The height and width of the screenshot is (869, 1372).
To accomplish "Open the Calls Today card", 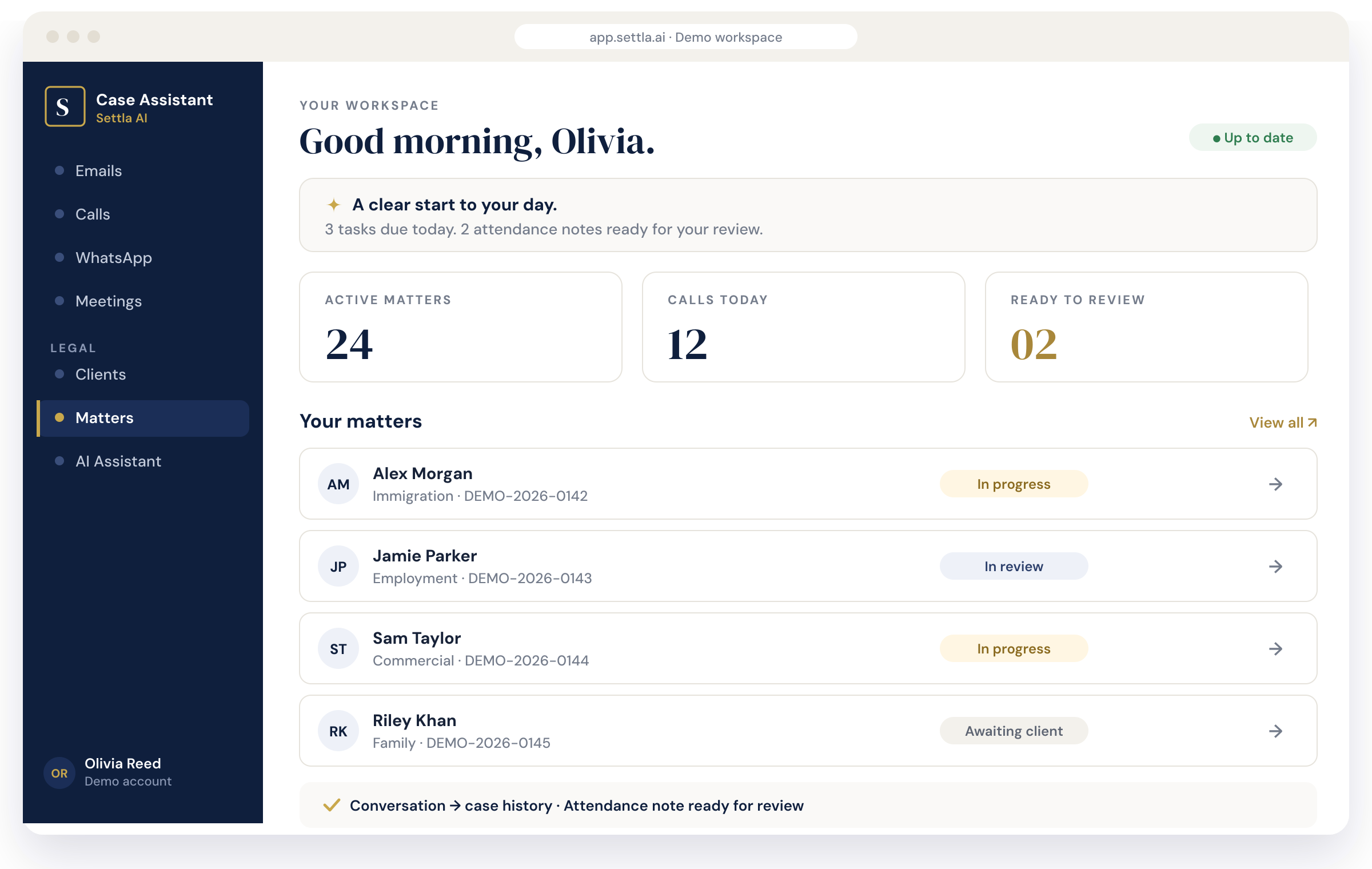I will [804, 327].
